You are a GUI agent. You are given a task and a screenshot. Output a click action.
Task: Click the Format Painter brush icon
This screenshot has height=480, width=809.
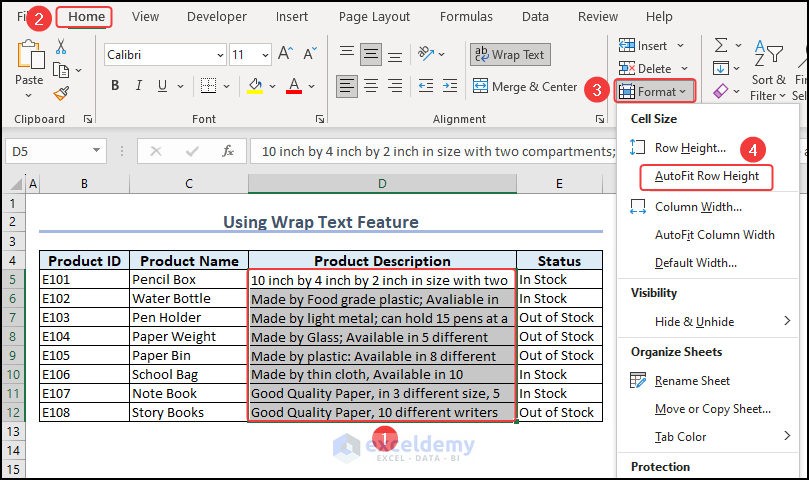[61, 93]
